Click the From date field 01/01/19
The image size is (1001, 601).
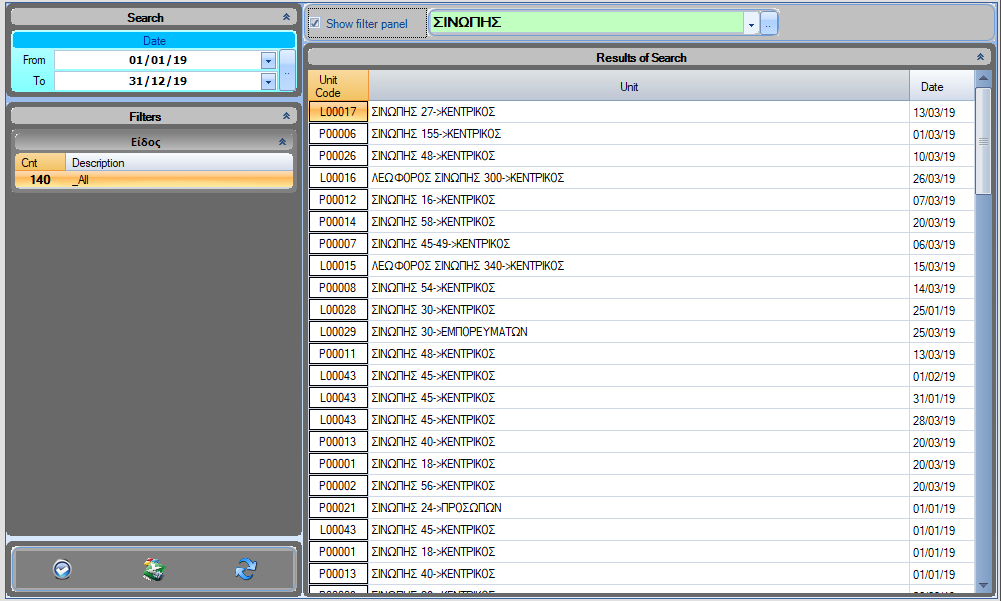(157, 60)
